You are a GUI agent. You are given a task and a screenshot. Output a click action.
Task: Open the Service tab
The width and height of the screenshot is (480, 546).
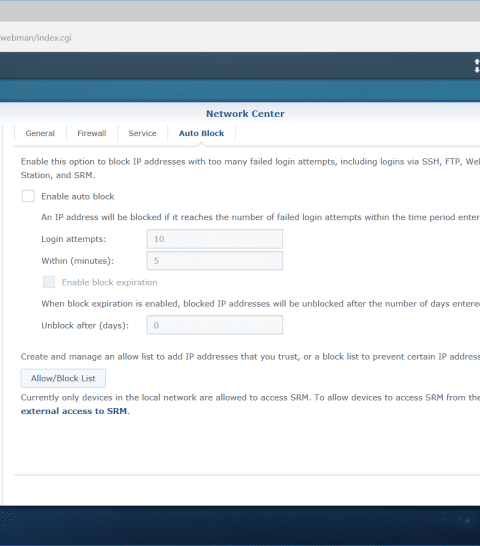click(x=142, y=133)
